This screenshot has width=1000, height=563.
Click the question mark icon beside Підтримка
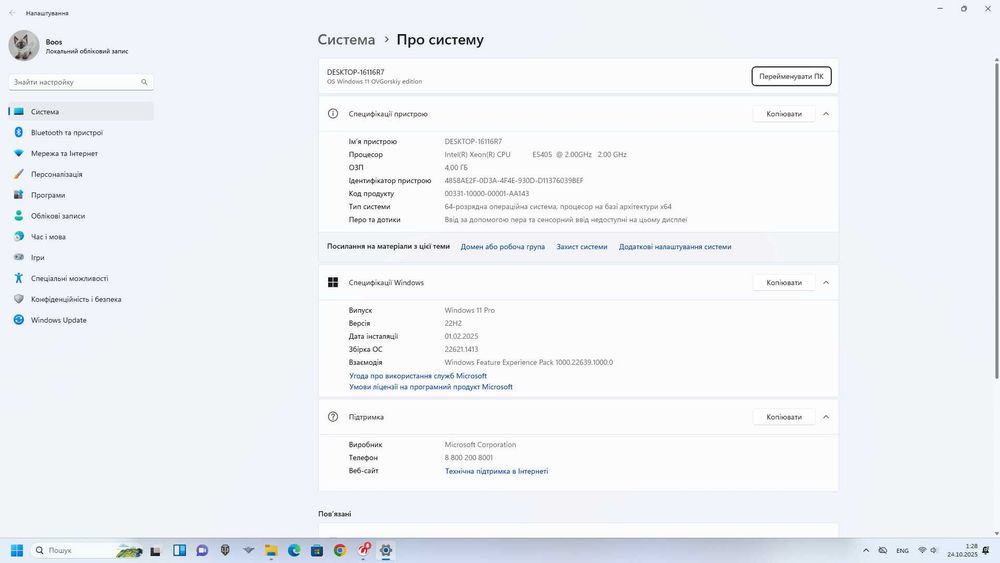[333, 417]
